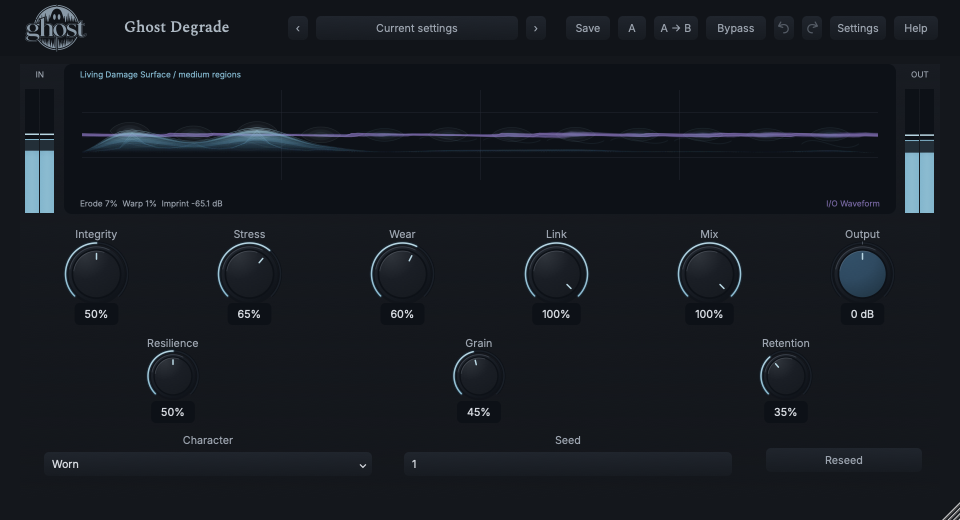This screenshot has width=960, height=520.
Task: Click the Mix 100% value box
Action: tap(709, 314)
